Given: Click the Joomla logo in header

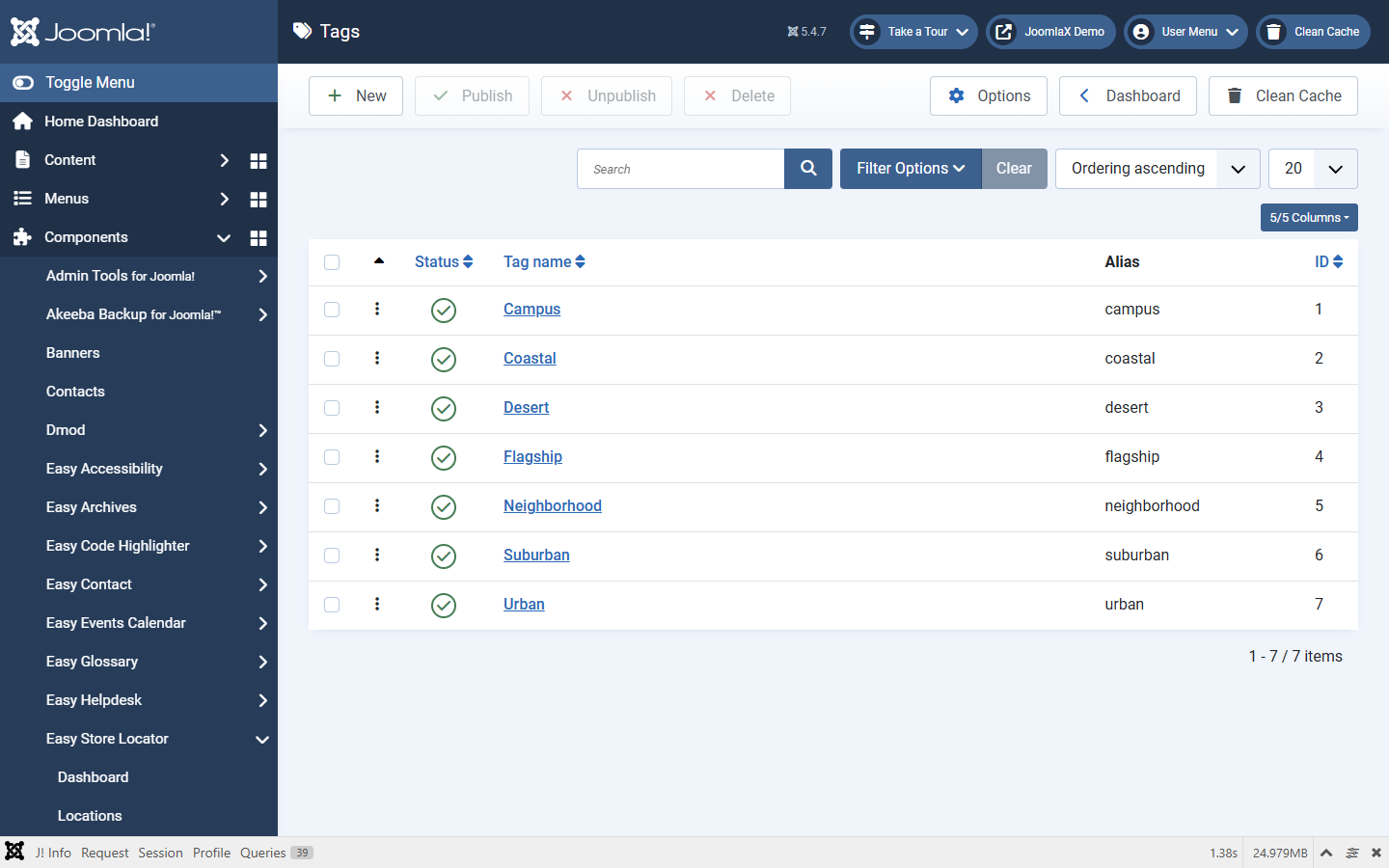Looking at the screenshot, I should [x=82, y=32].
